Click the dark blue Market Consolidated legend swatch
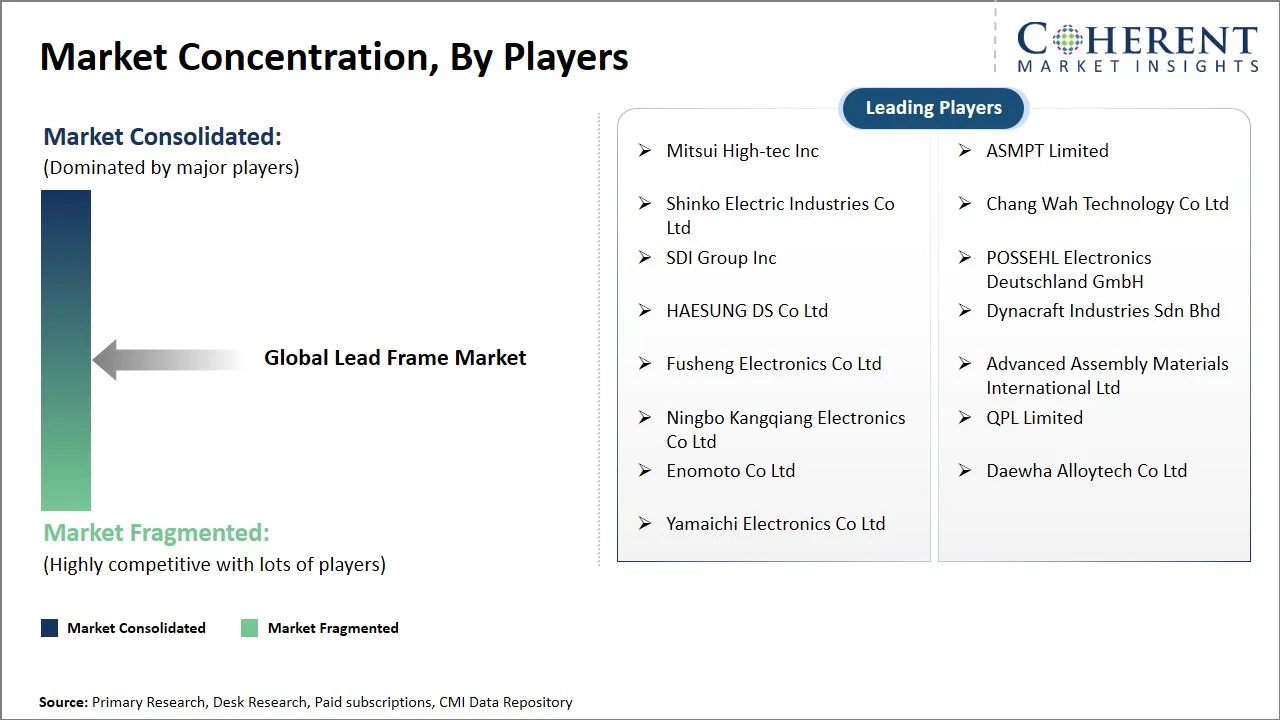 49,628
